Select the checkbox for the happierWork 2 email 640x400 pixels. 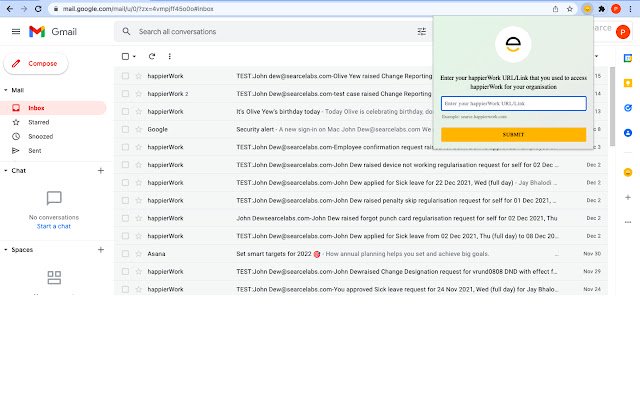coord(125,94)
